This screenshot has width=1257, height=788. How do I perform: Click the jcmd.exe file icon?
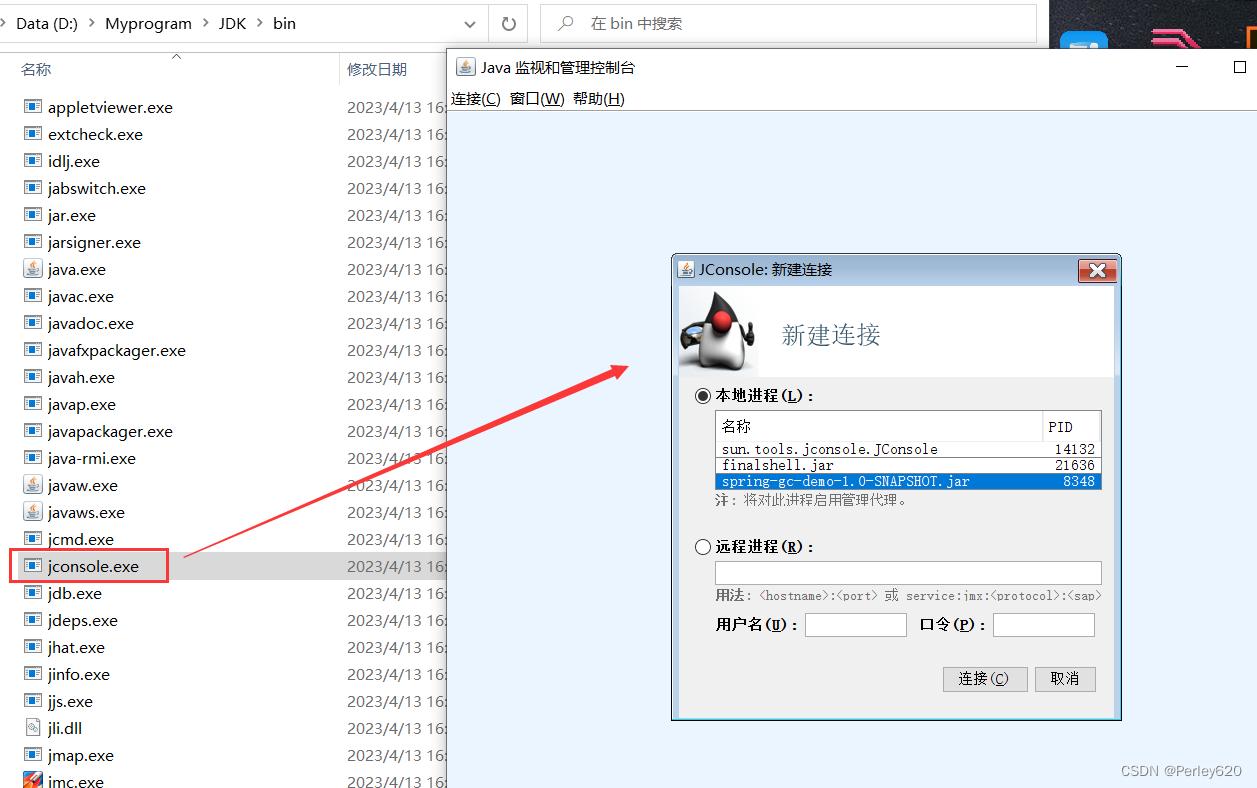coord(33,538)
